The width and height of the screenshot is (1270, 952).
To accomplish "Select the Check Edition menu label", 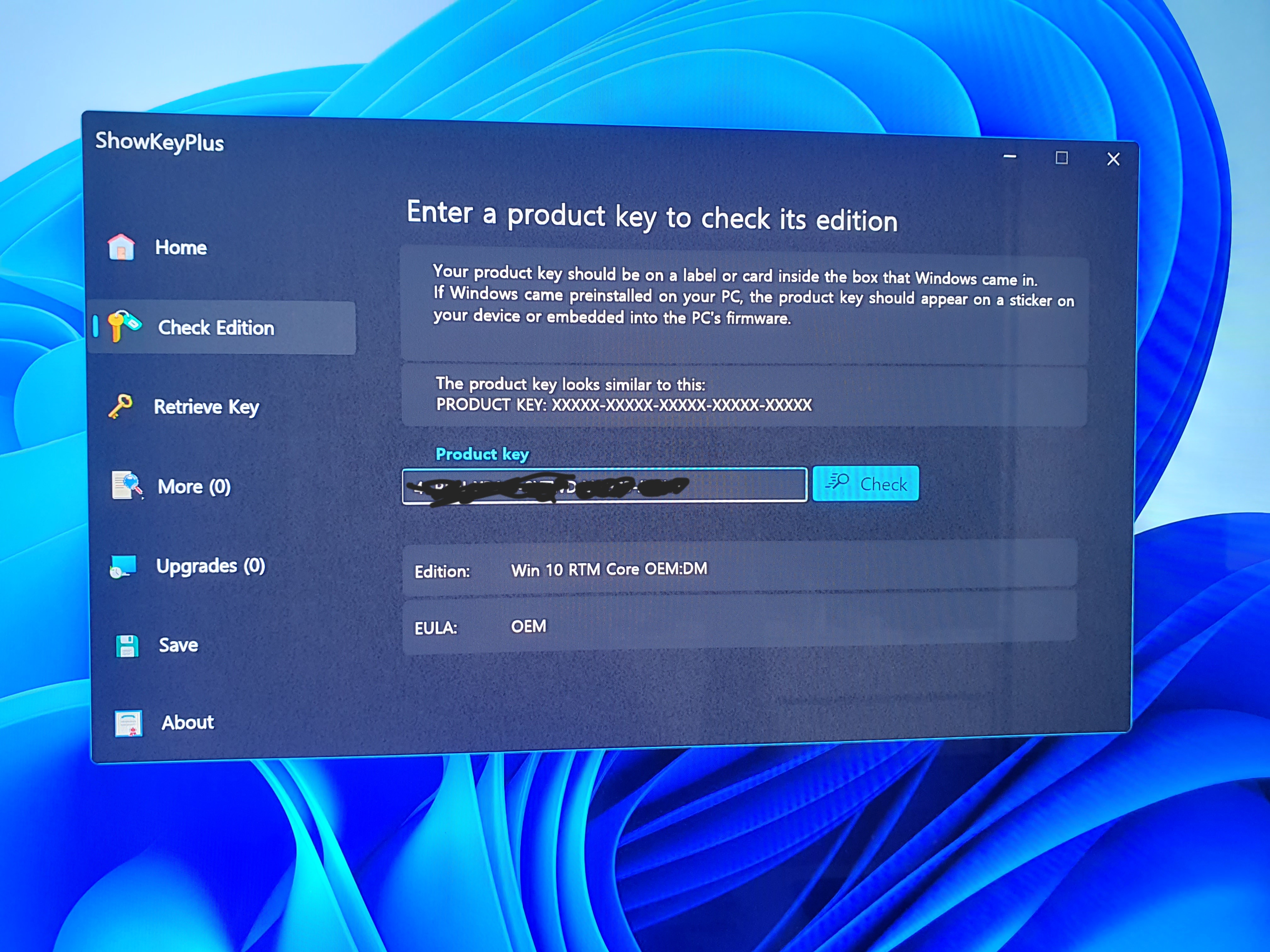I will coord(216,328).
